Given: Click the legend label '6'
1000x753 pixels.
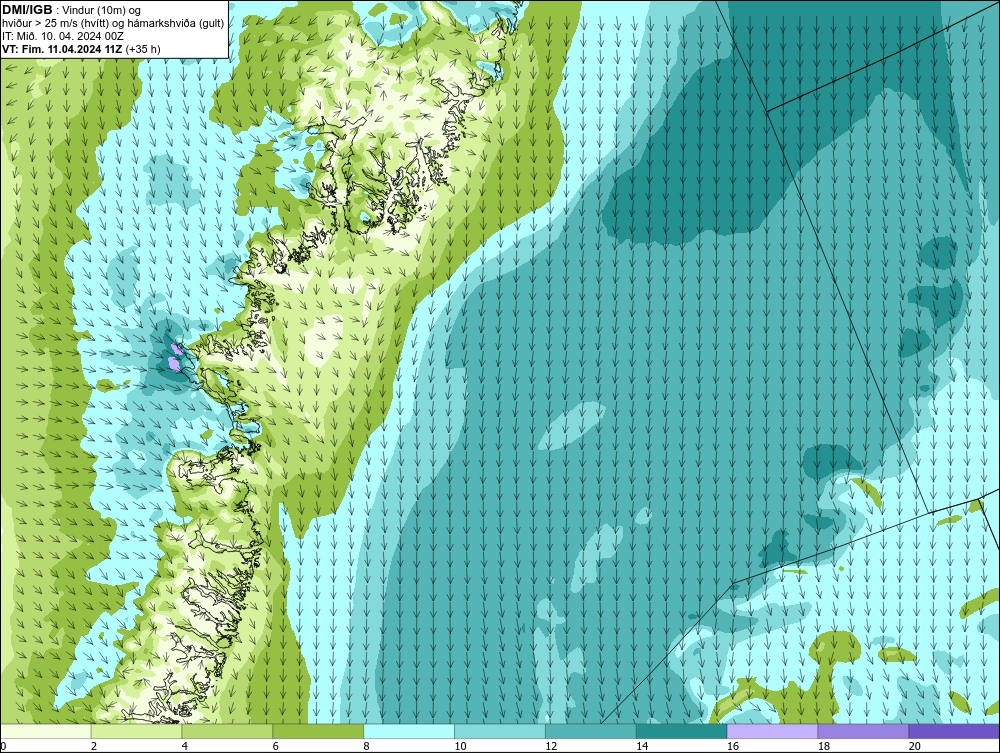Looking at the screenshot, I should coord(276,746).
